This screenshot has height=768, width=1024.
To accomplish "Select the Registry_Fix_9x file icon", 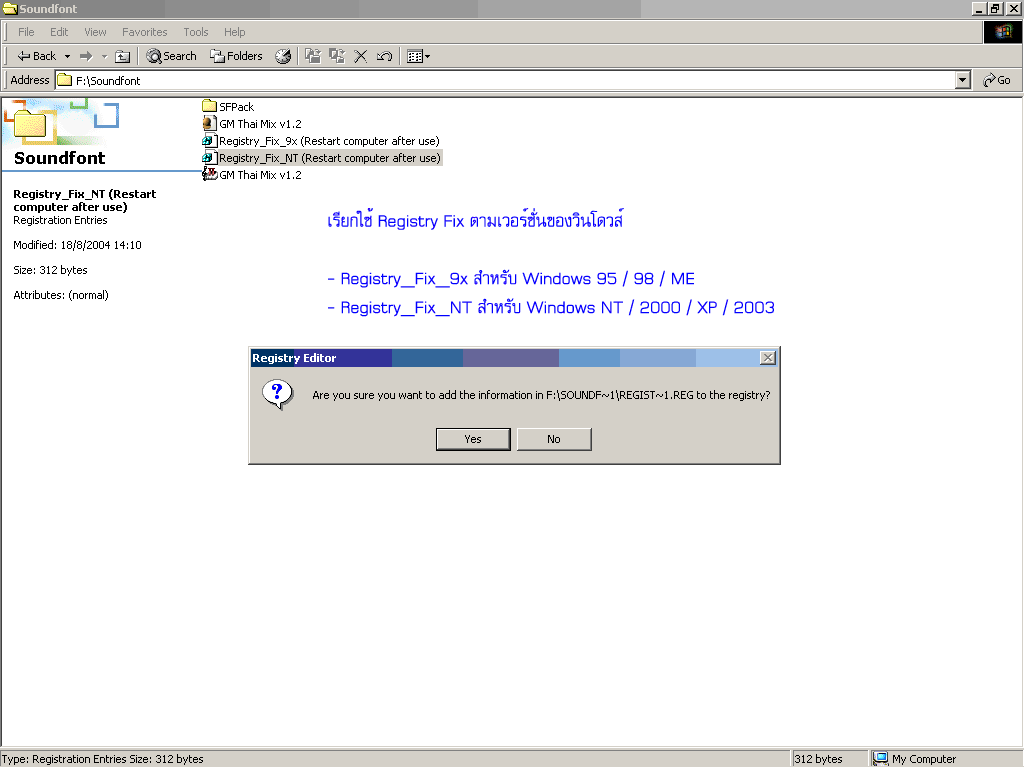I will coord(209,140).
